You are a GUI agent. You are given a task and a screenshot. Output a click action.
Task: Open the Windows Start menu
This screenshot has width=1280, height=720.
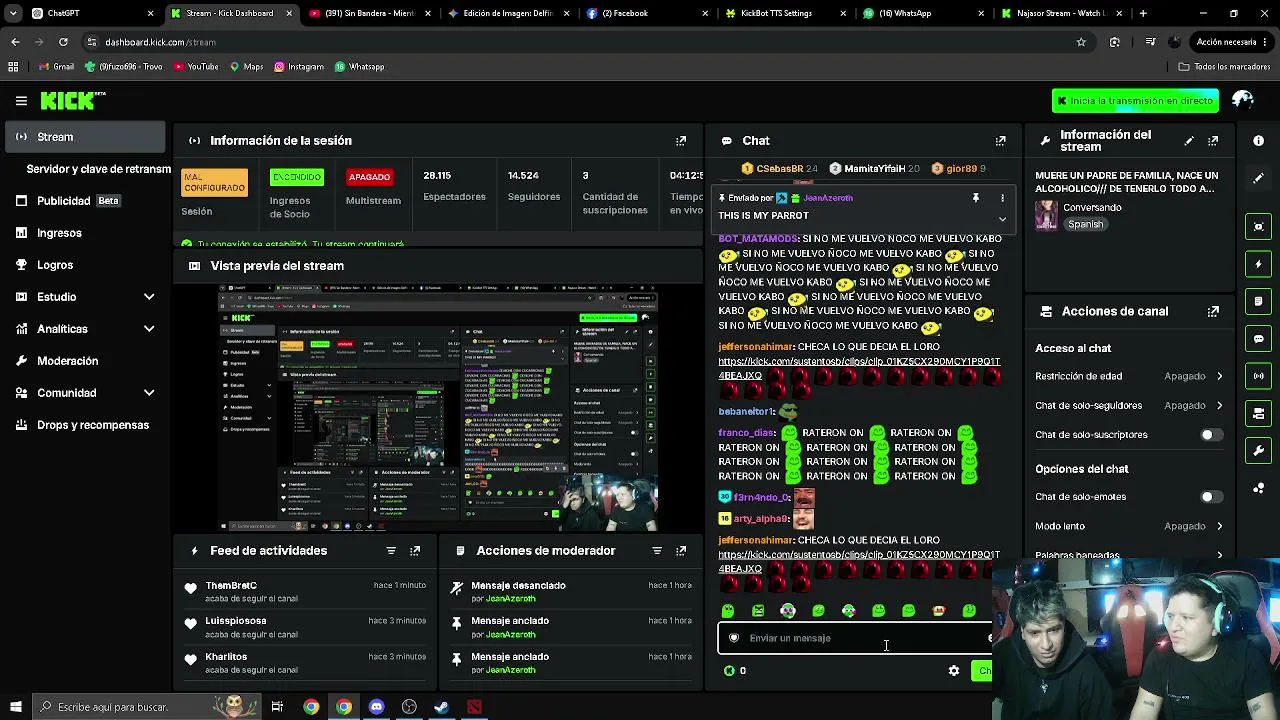click(15, 707)
